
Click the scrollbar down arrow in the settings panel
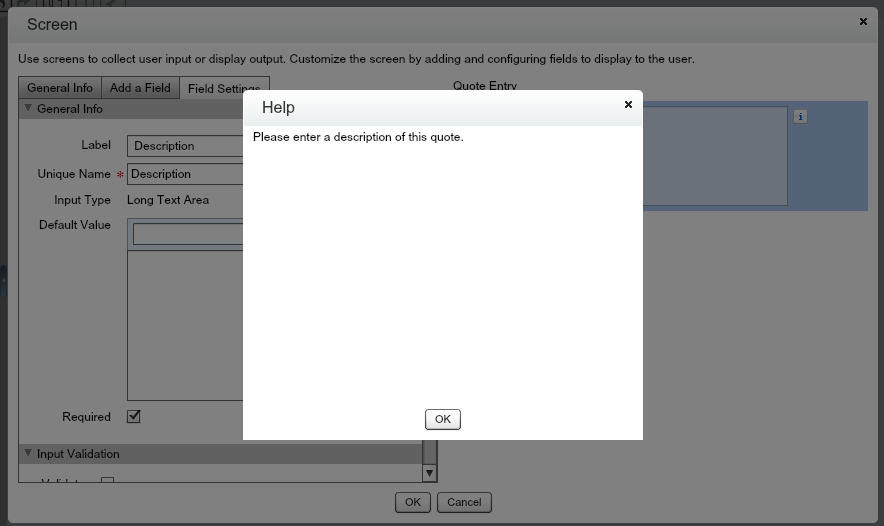tap(430, 473)
